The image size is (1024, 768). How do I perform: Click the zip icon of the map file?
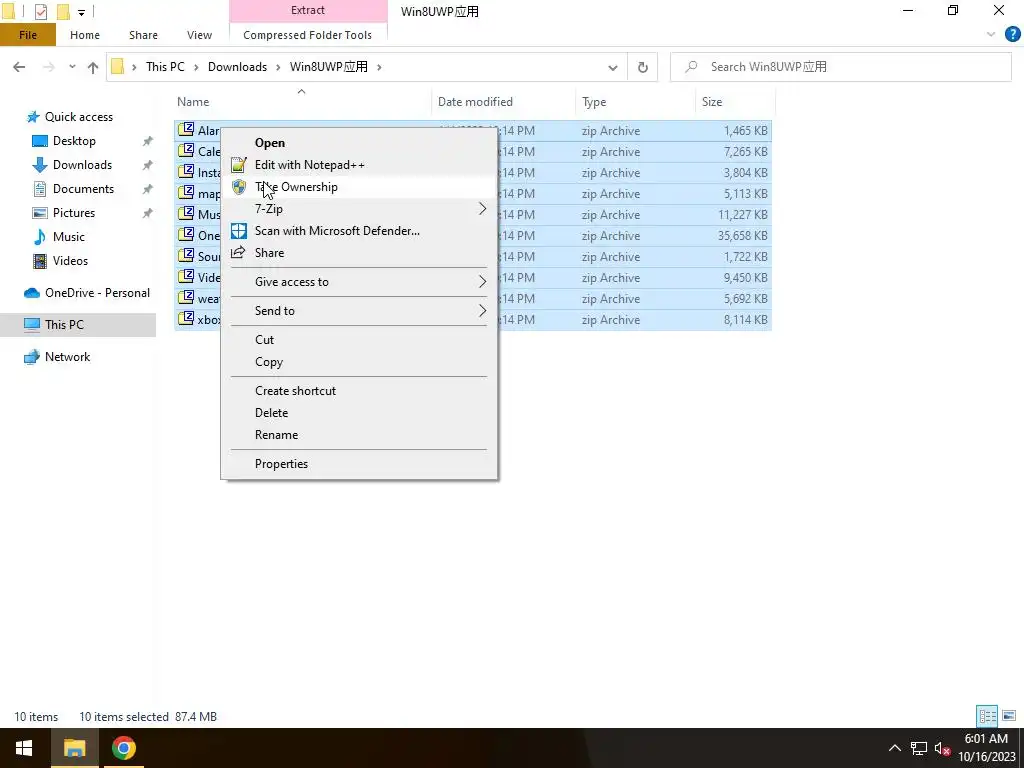186,193
